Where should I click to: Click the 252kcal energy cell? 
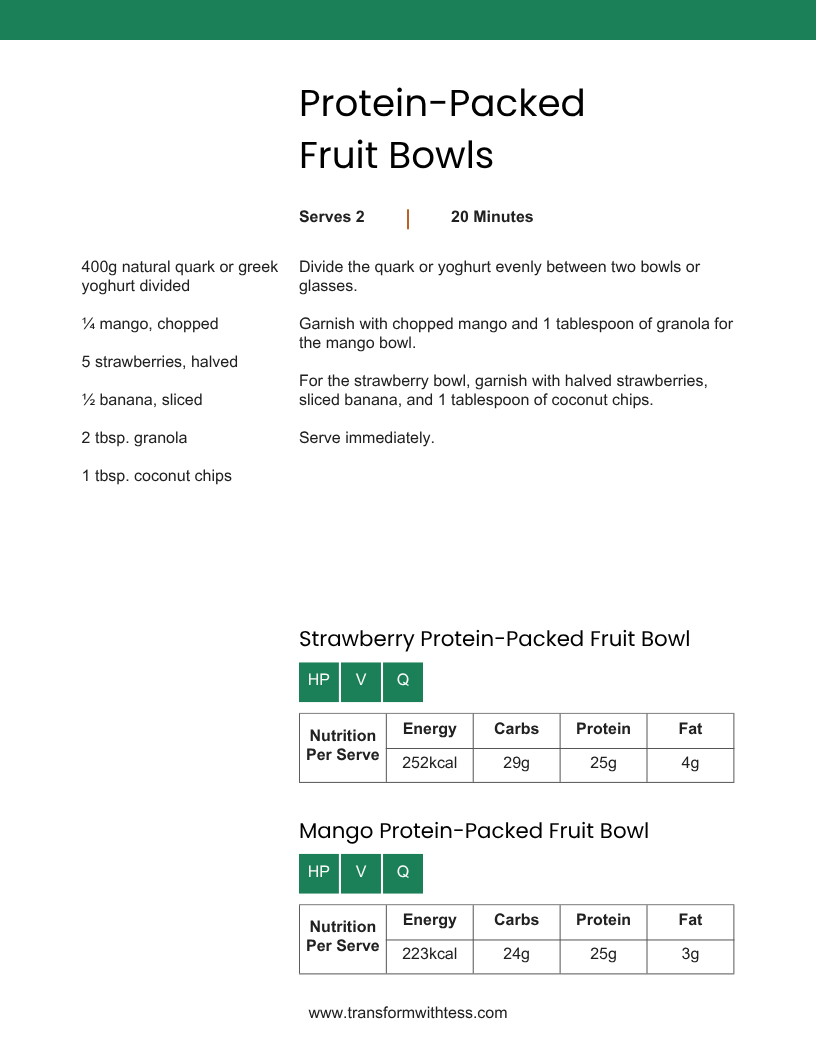430,764
